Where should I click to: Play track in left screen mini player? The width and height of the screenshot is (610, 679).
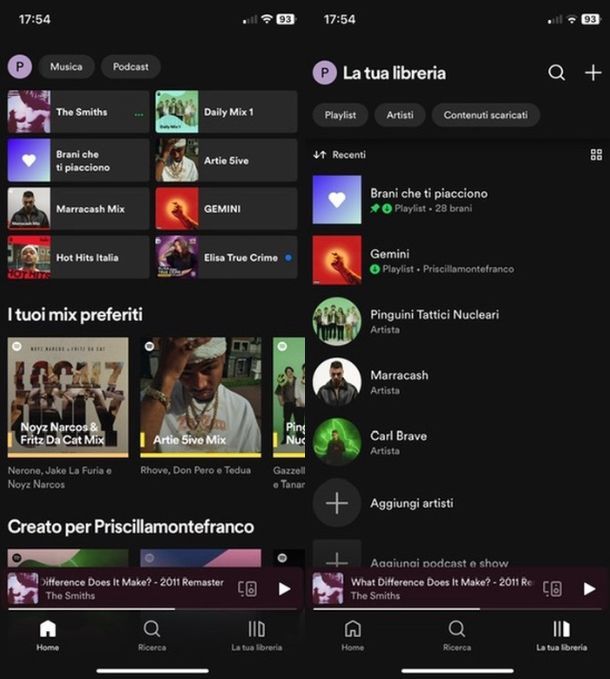coord(284,588)
